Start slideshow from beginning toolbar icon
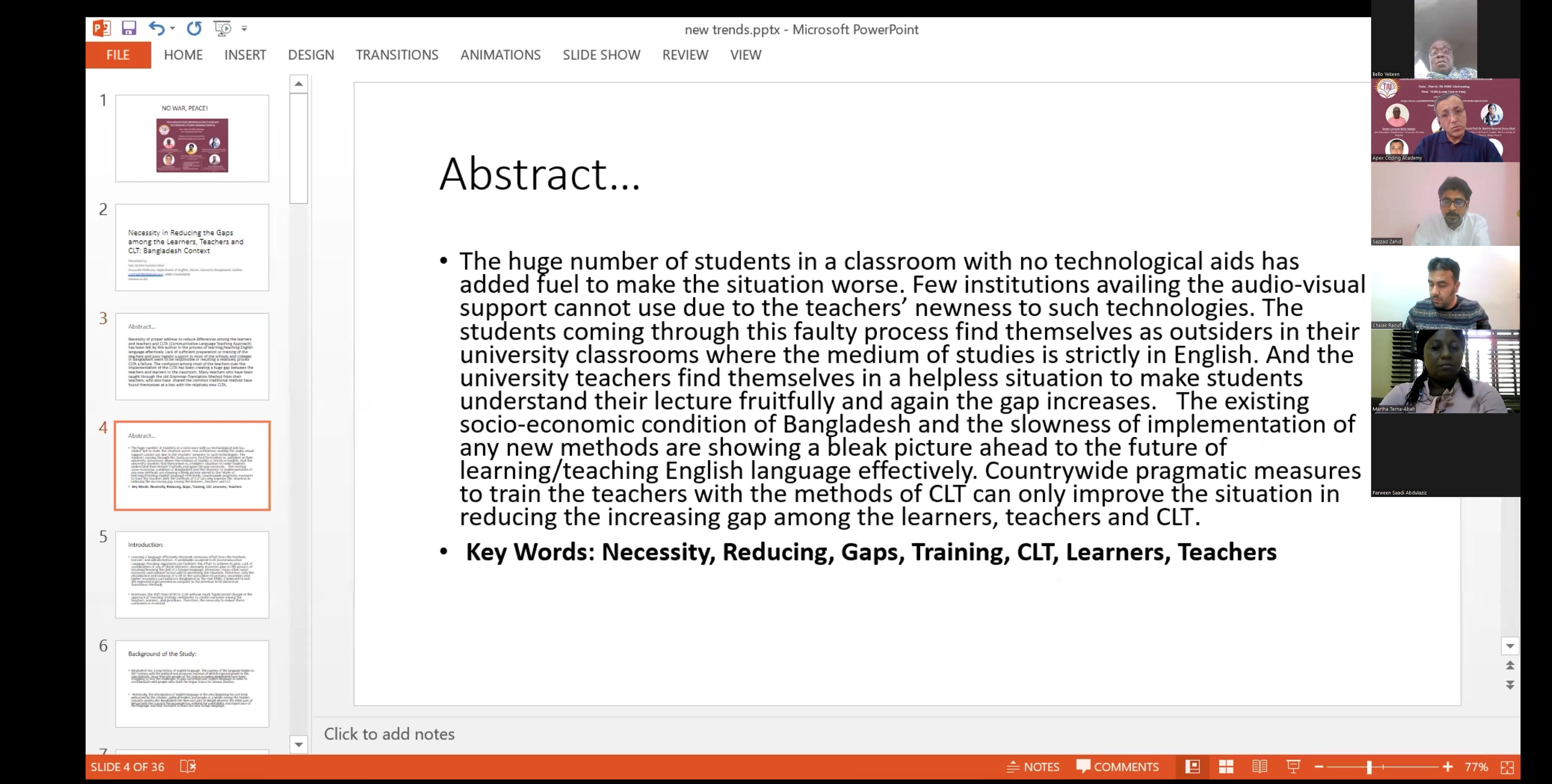The height and width of the screenshot is (784, 1552). (x=222, y=28)
